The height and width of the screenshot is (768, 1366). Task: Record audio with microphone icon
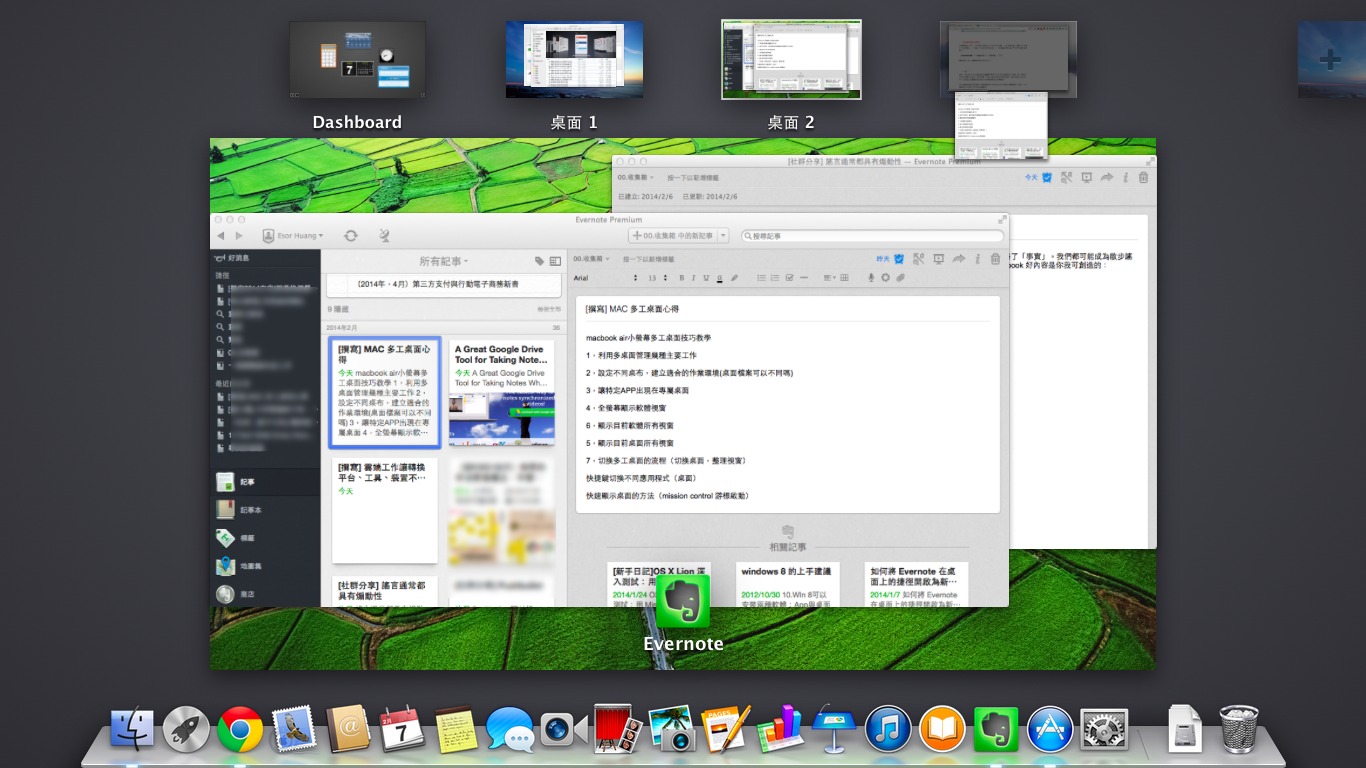[871, 278]
